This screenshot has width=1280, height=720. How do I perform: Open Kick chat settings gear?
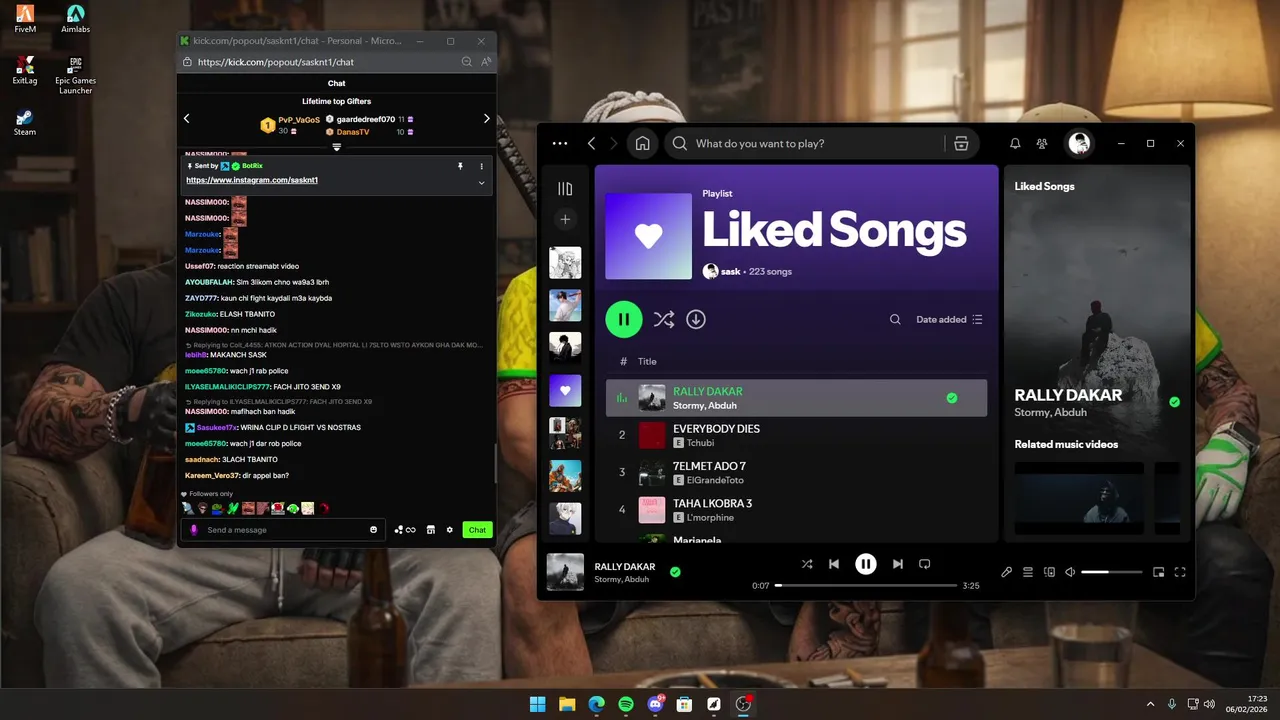click(x=450, y=530)
